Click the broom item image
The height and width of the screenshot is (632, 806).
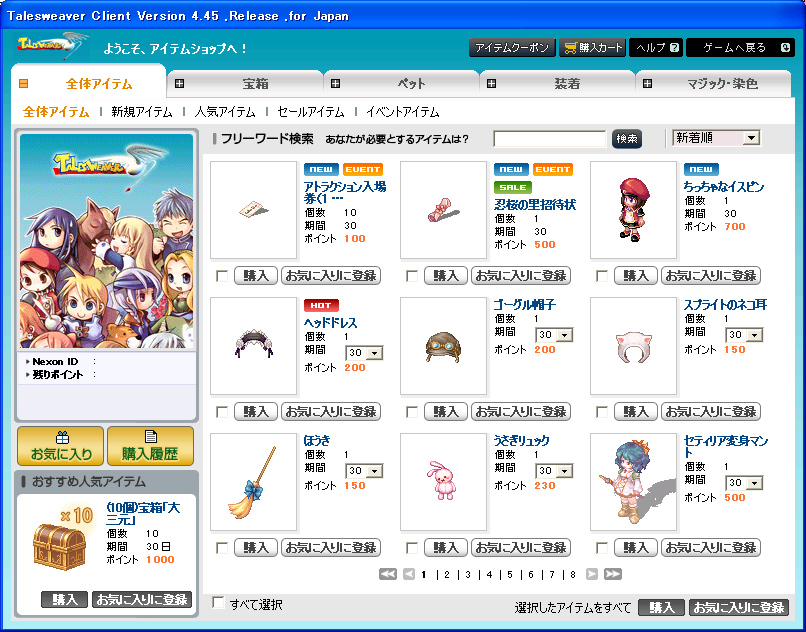pyautogui.click(x=253, y=482)
